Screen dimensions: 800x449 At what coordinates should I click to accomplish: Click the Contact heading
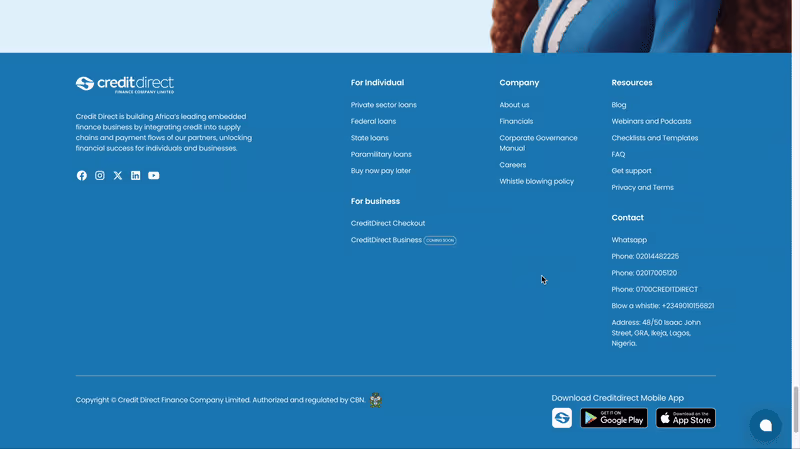coord(628,217)
